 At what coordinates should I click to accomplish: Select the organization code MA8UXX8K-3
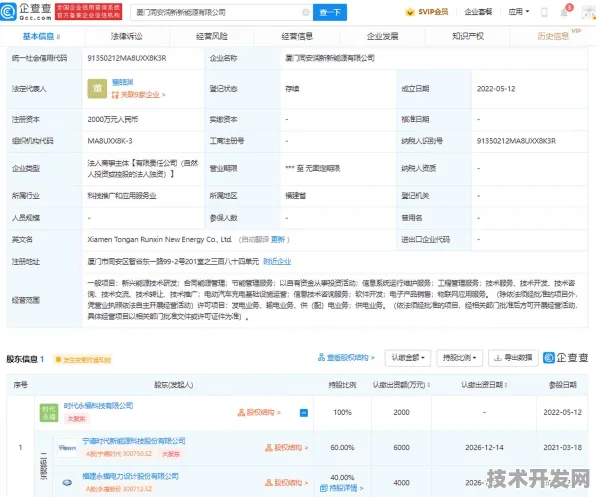(x=110, y=141)
